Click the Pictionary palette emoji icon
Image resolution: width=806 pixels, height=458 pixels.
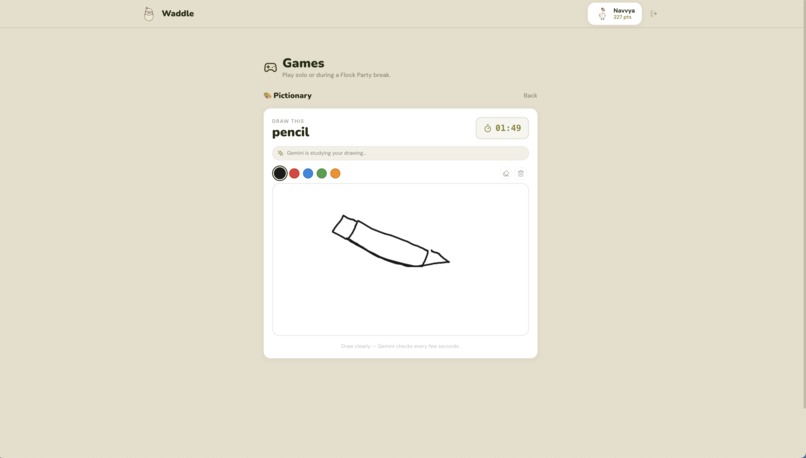267,96
